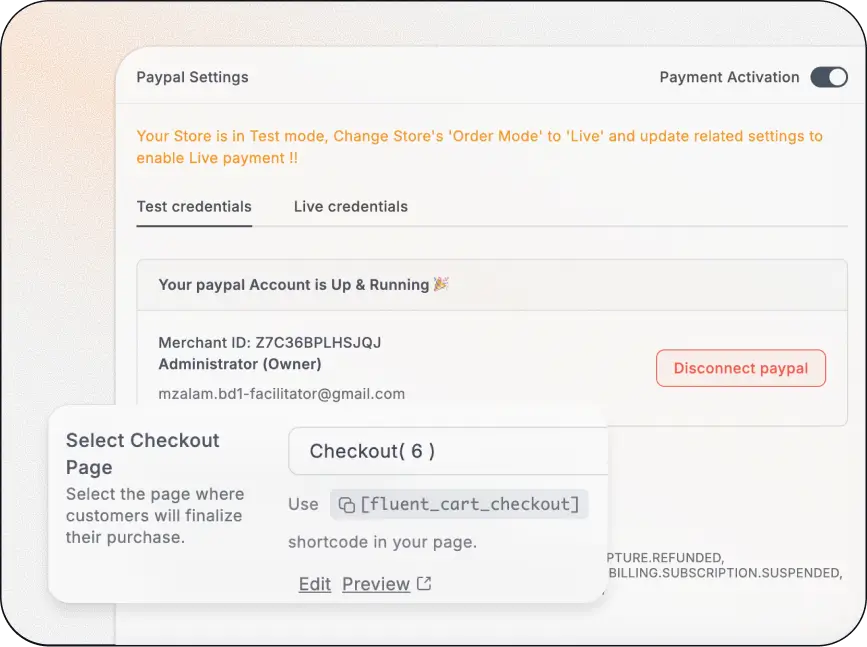Click the [fluent_cart_checkout] shortcode text
867x647 pixels.
point(469,504)
